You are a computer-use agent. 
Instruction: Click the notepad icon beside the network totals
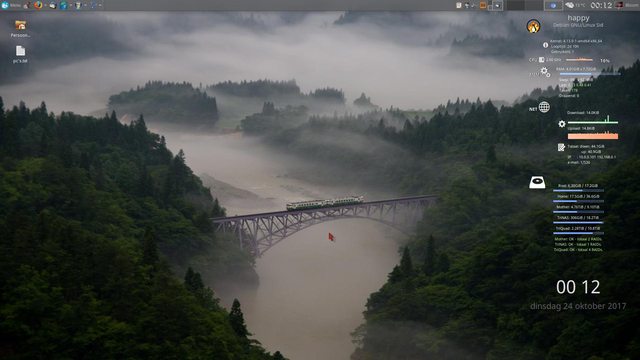tap(561, 147)
